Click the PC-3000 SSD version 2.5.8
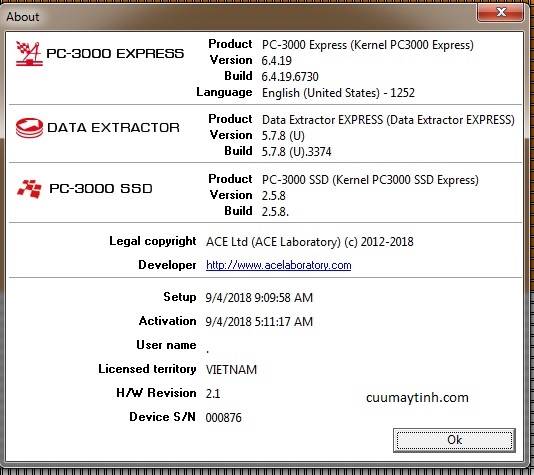Image resolution: width=534 pixels, height=475 pixels. (x=273, y=195)
